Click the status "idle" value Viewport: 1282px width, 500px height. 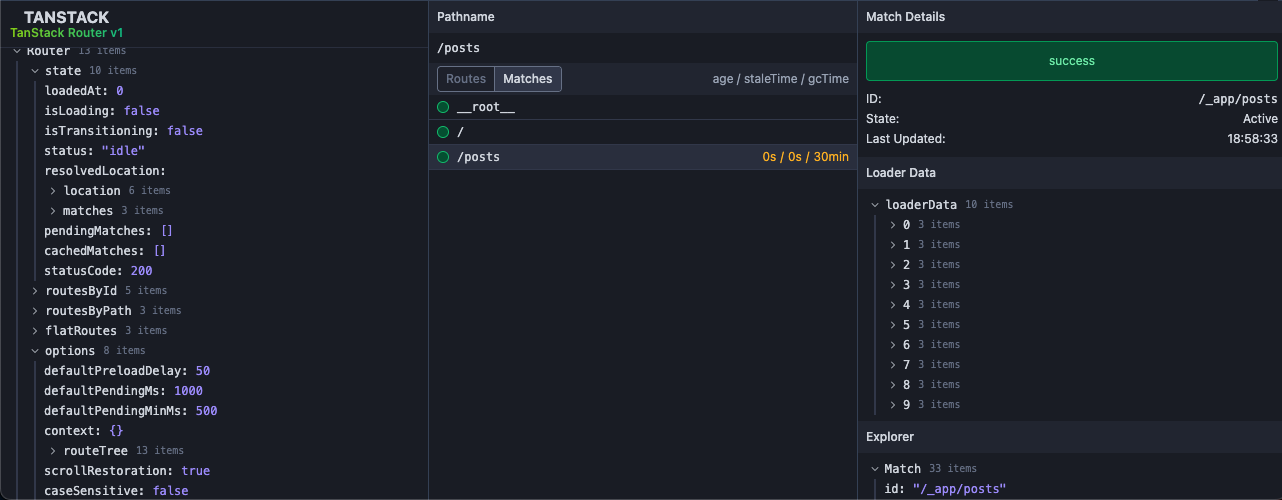(x=123, y=151)
